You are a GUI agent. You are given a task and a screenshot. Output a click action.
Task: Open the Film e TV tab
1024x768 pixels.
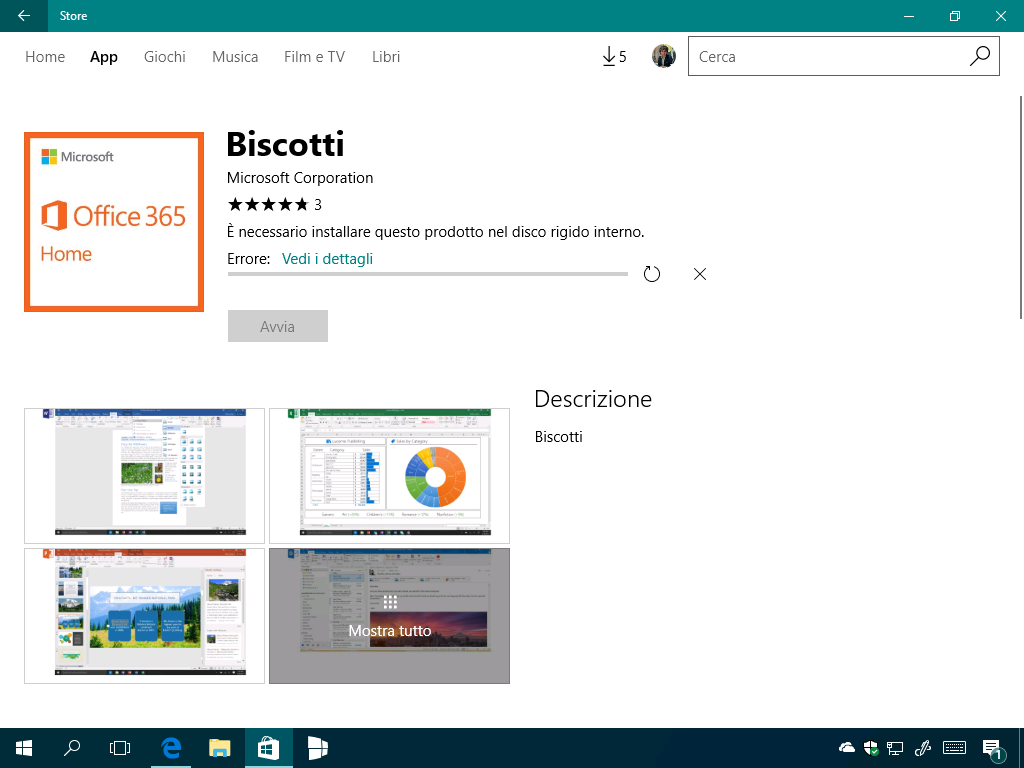(x=314, y=57)
